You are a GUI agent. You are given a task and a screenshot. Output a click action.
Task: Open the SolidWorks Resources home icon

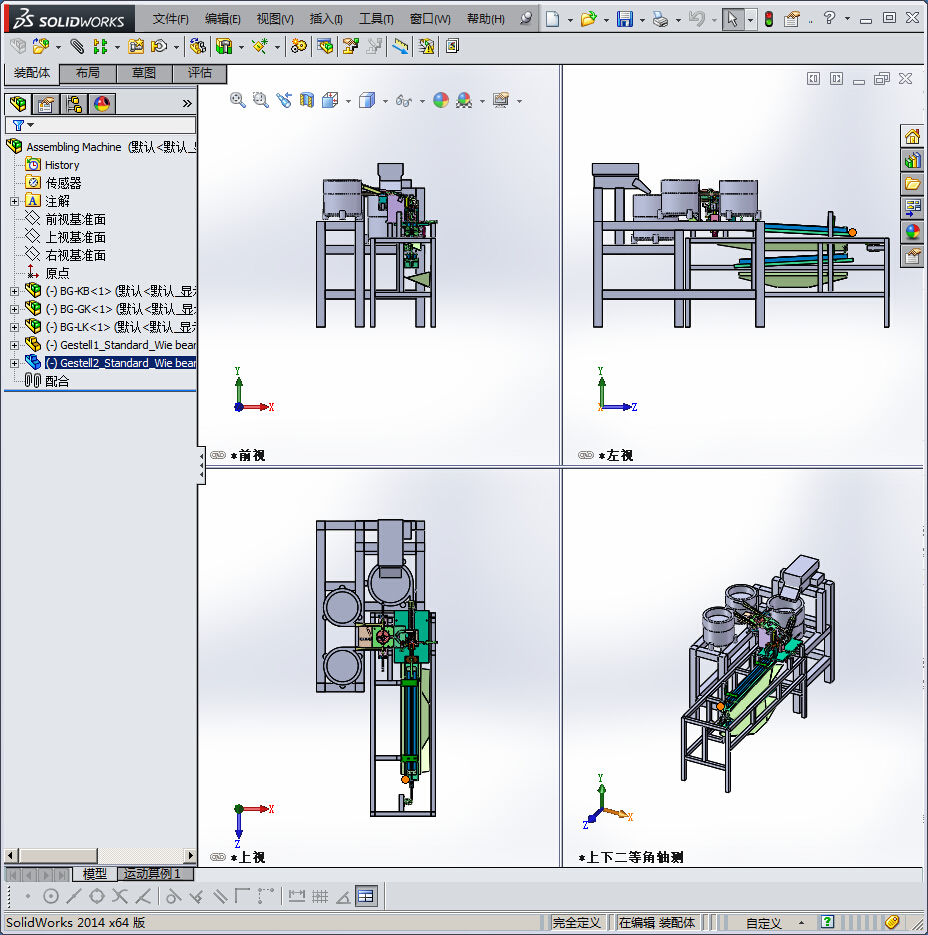pos(912,137)
